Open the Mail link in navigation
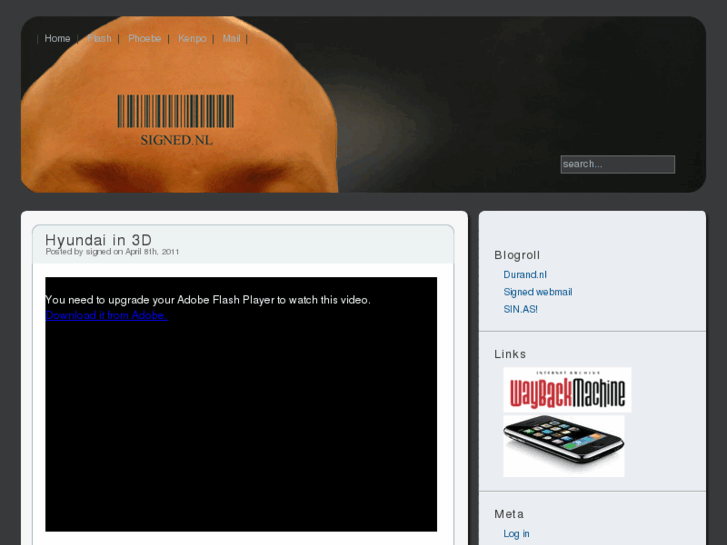This screenshot has width=727, height=545. click(x=231, y=38)
